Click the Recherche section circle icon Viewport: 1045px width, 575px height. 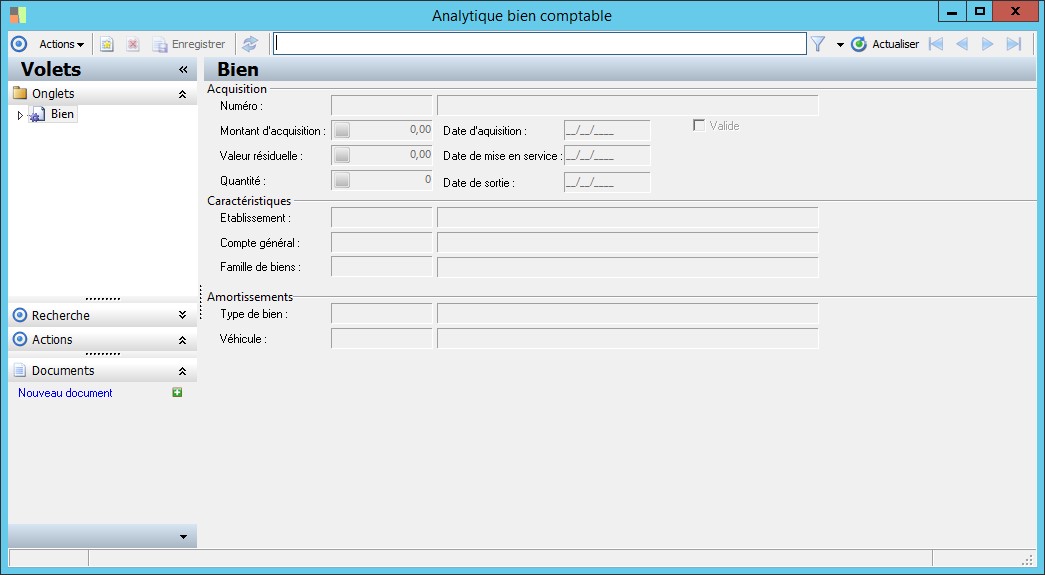tap(20, 315)
